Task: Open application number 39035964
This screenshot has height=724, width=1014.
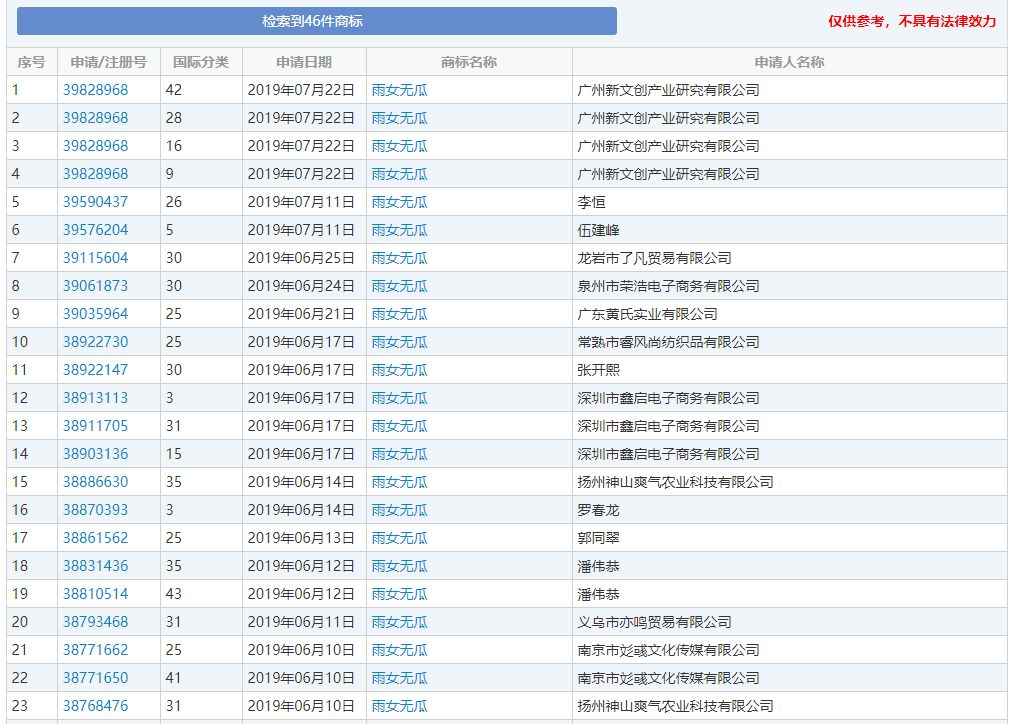Action: click(96, 314)
